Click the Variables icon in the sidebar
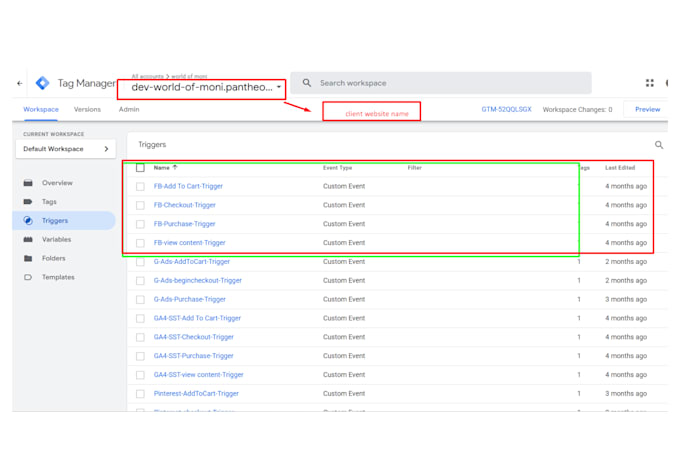 (28, 239)
